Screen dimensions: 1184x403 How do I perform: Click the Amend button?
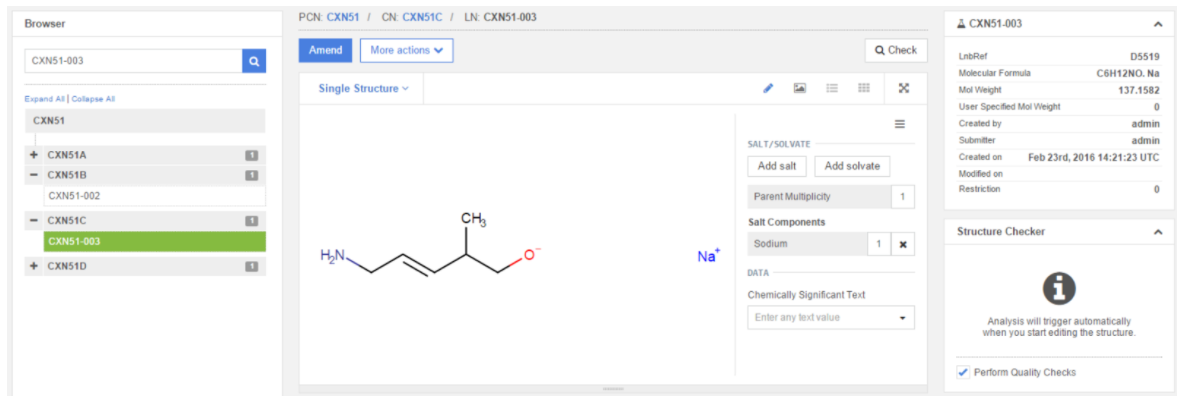click(325, 50)
